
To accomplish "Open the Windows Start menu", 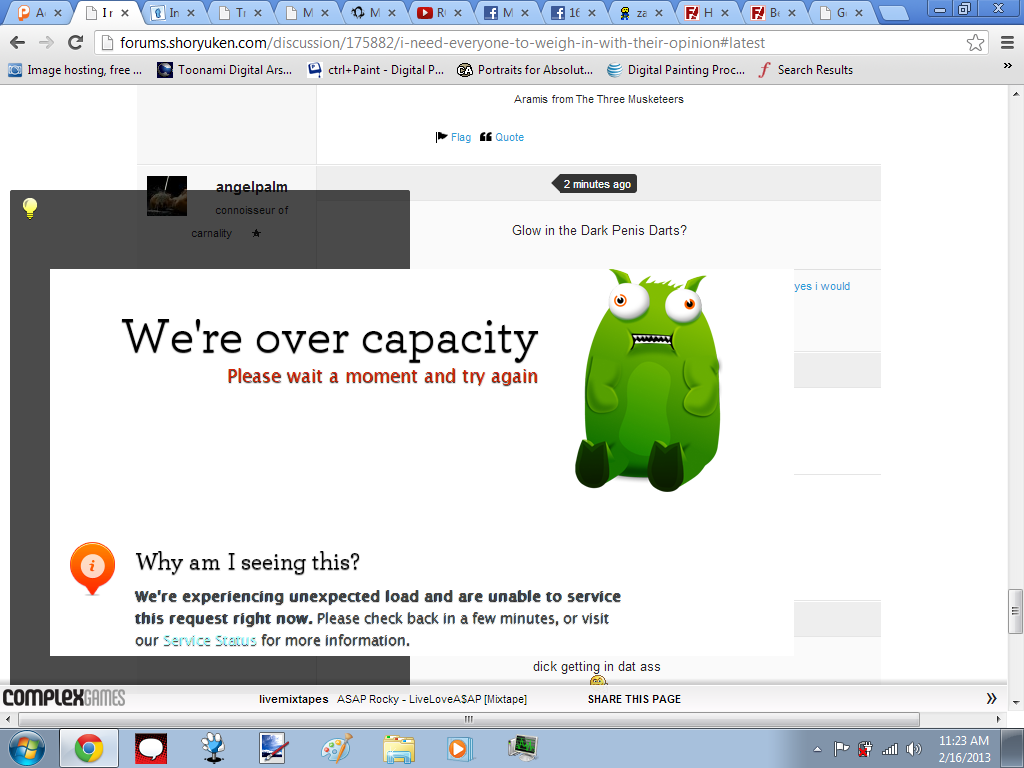I will point(27,748).
